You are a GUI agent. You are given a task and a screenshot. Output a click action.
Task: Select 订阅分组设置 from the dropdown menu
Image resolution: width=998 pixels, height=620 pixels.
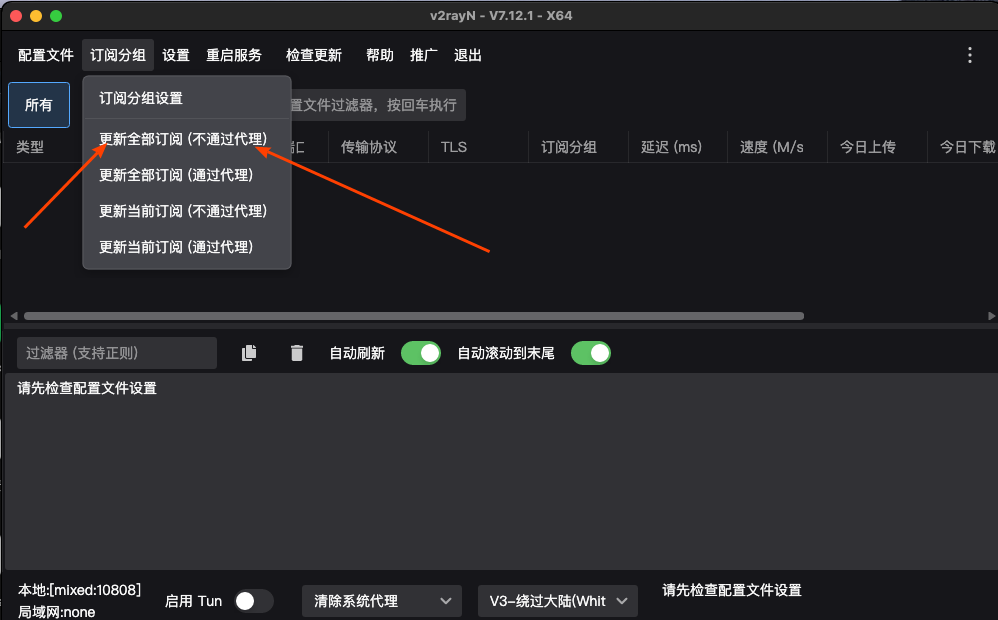point(186,98)
